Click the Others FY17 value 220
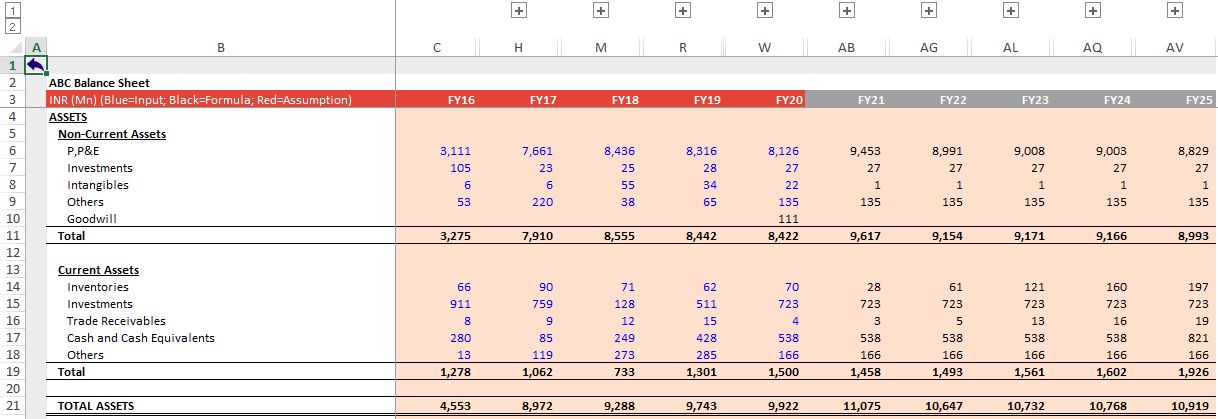The height and width of the screenshot is (419, 1218). click(543, 202)
